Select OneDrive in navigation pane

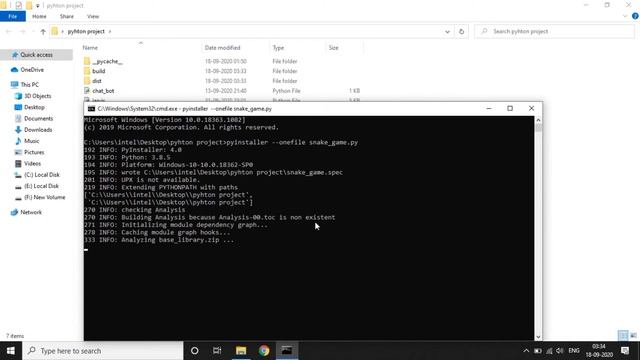click(x=32, y=70)
